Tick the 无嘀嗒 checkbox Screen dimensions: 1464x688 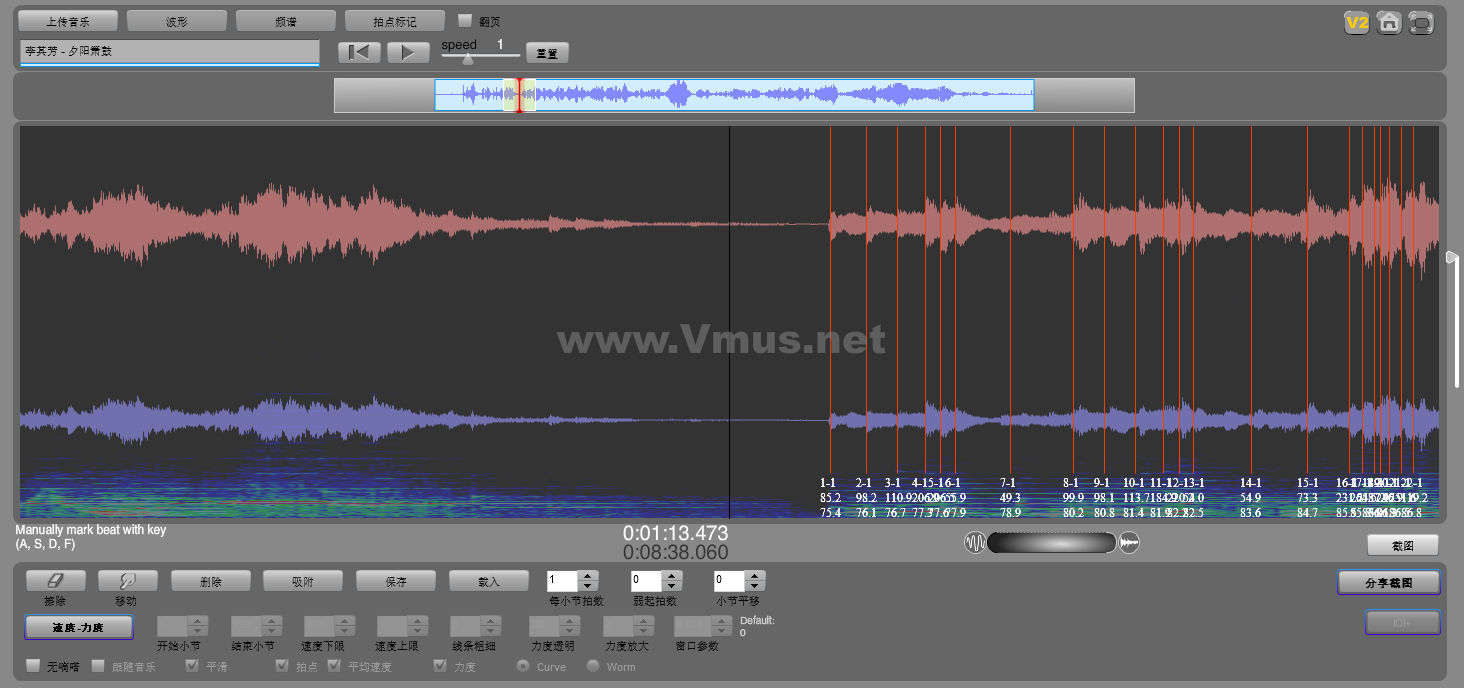[x=33, y=666]
